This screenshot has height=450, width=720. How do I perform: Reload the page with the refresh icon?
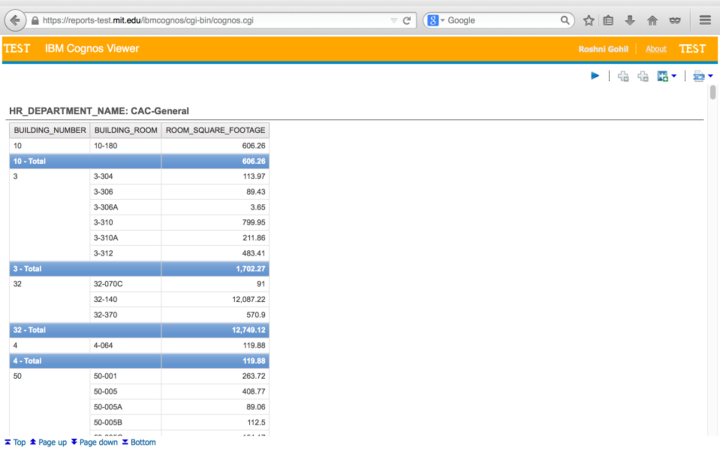tap(407, 20)
